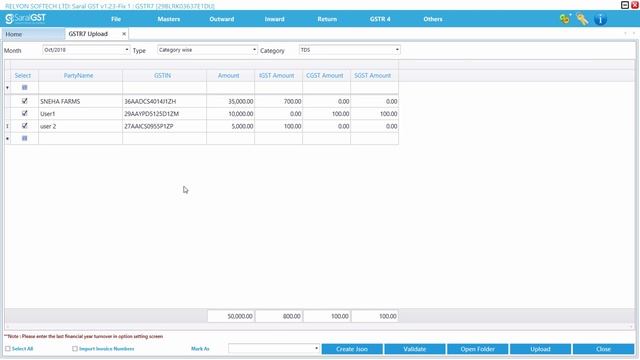
Task: Open the Others menu
Action: [x=433, y=19]
